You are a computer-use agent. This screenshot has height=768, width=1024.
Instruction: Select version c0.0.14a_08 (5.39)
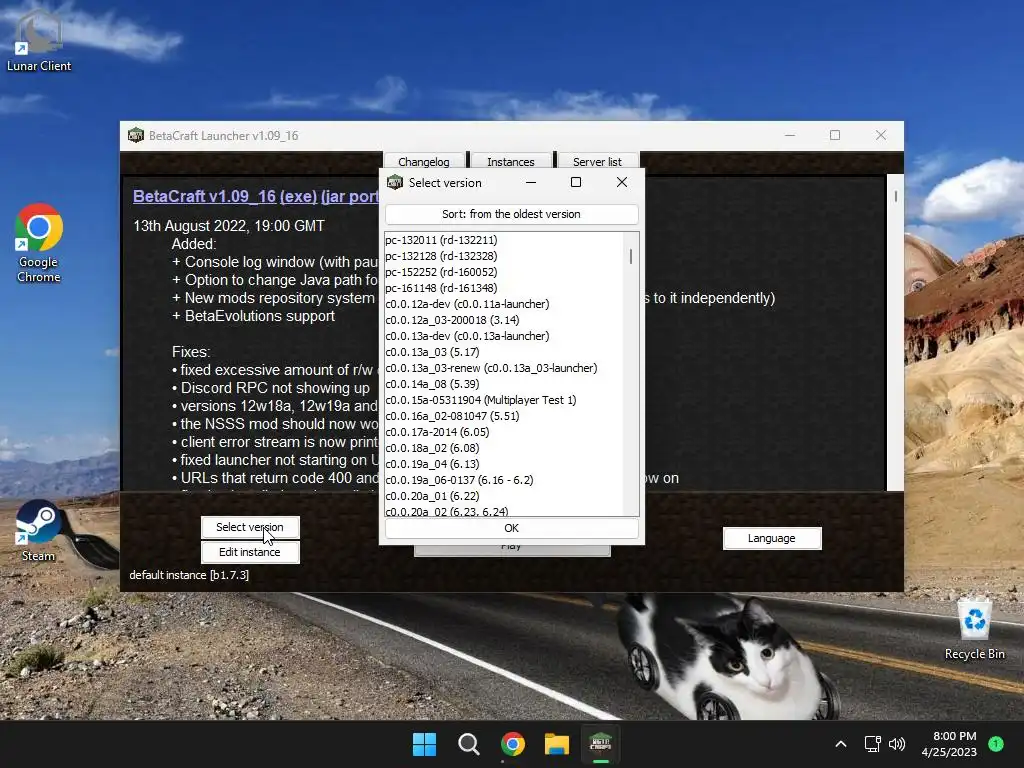504,384
